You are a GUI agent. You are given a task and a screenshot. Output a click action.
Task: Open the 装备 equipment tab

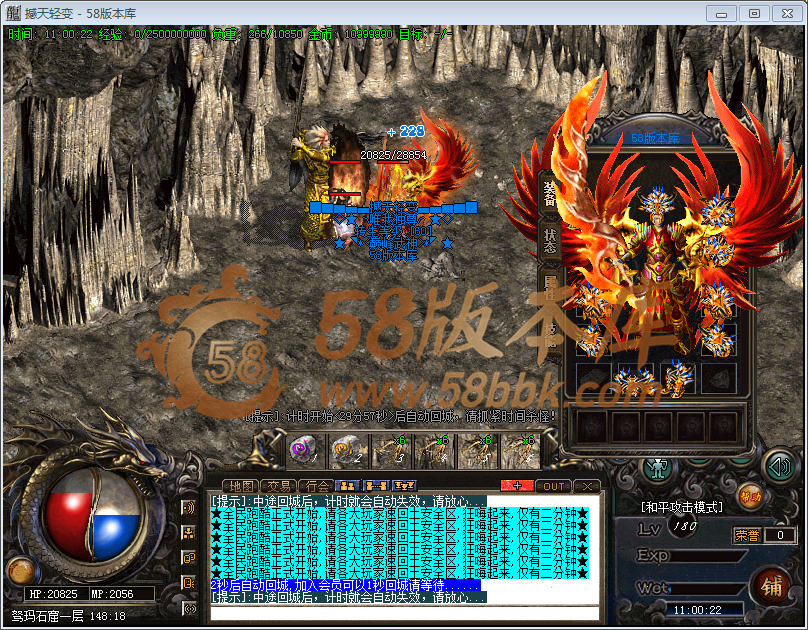[x=550, y=193]
